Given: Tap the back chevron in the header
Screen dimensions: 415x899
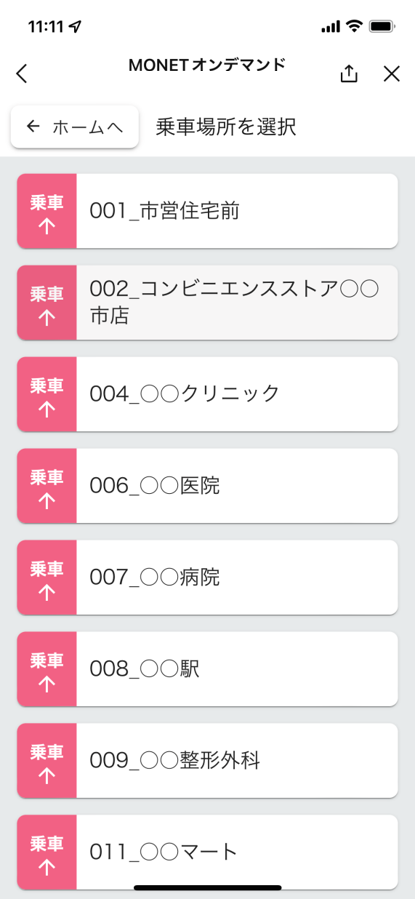Looking at the screenshot, I should pyautogui.click(x=22, y=74).
